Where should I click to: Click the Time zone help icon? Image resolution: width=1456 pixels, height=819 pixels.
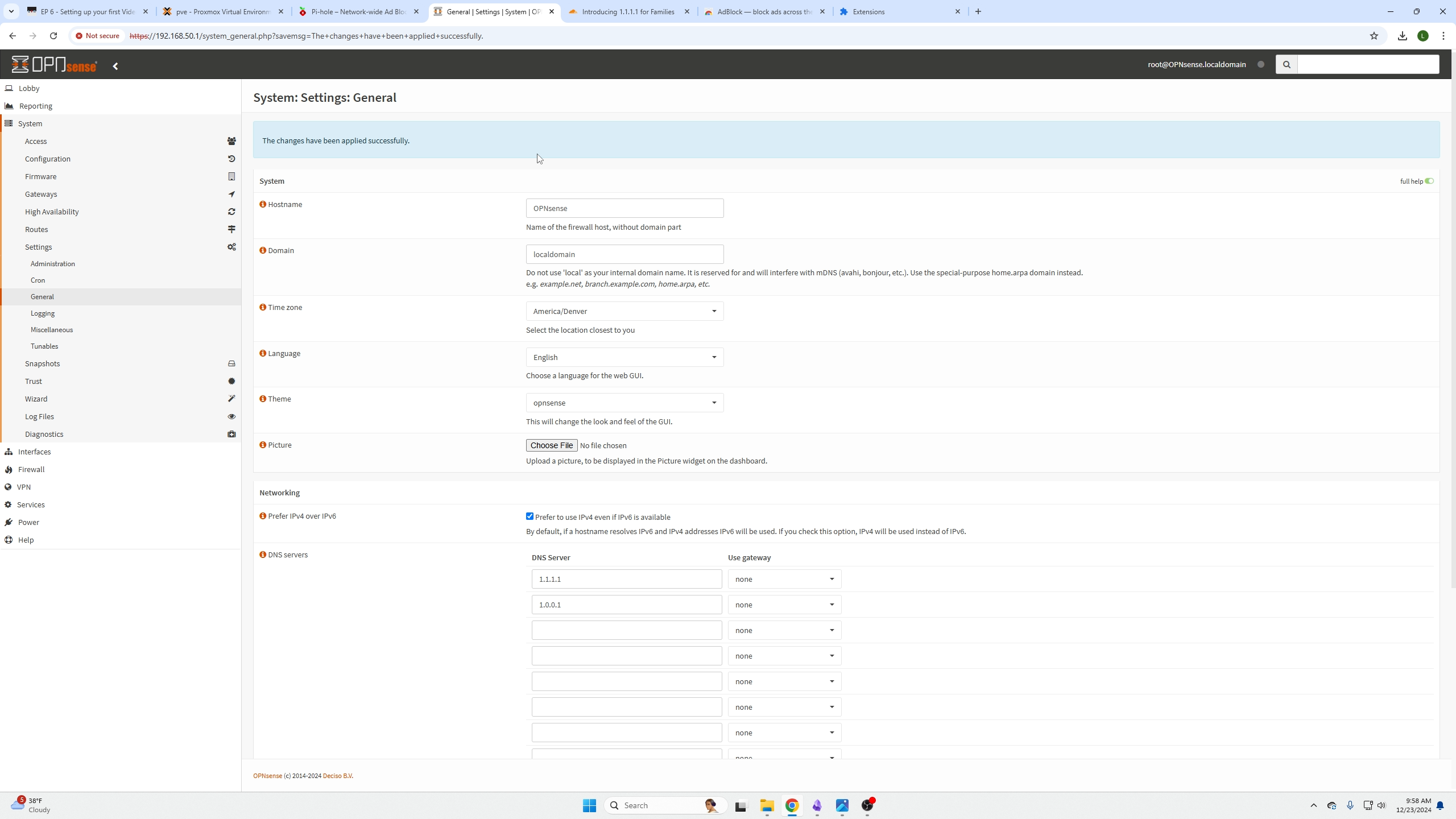(x=263, y=307)
